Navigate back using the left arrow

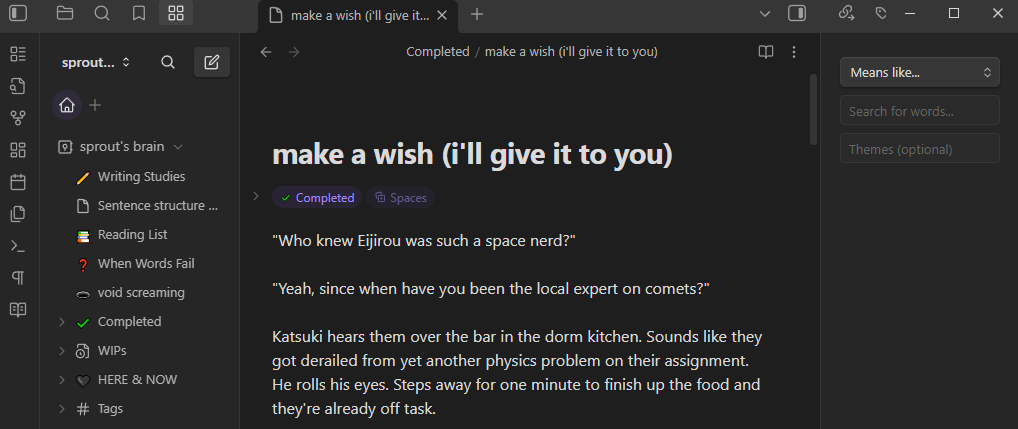(265, 52)
